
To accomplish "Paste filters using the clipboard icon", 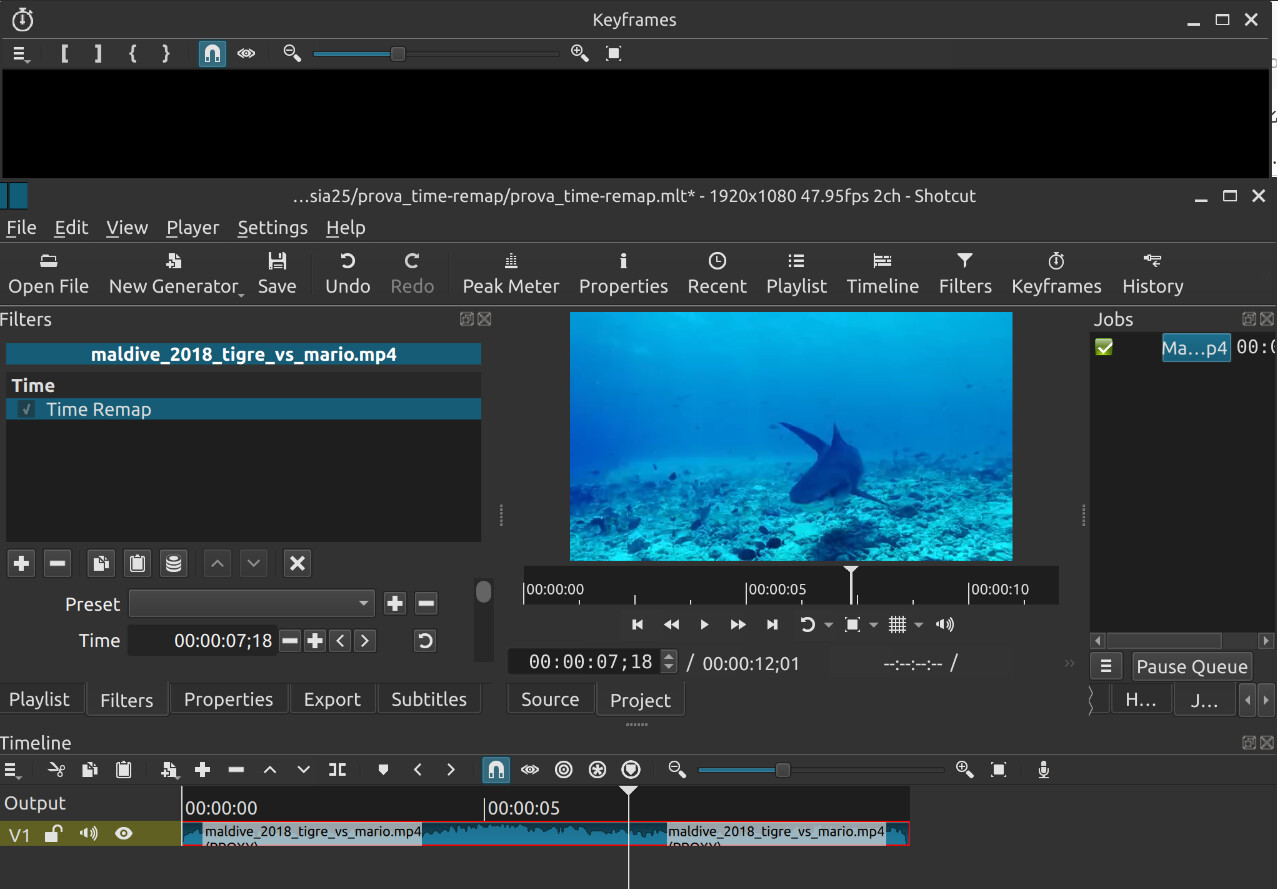I will [137, 563].
